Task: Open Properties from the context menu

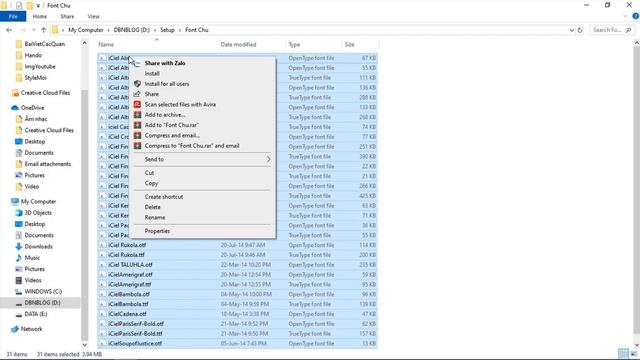Action: pyautogui.click(x=157, y=231)
